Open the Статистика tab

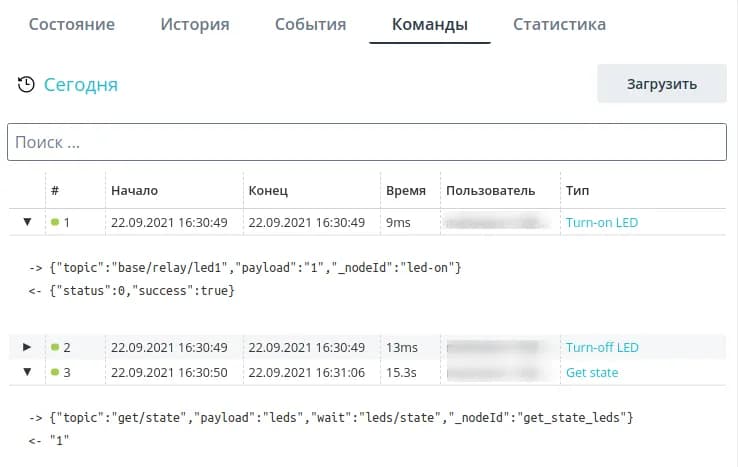pyautogui.click(x=559, y=24)
